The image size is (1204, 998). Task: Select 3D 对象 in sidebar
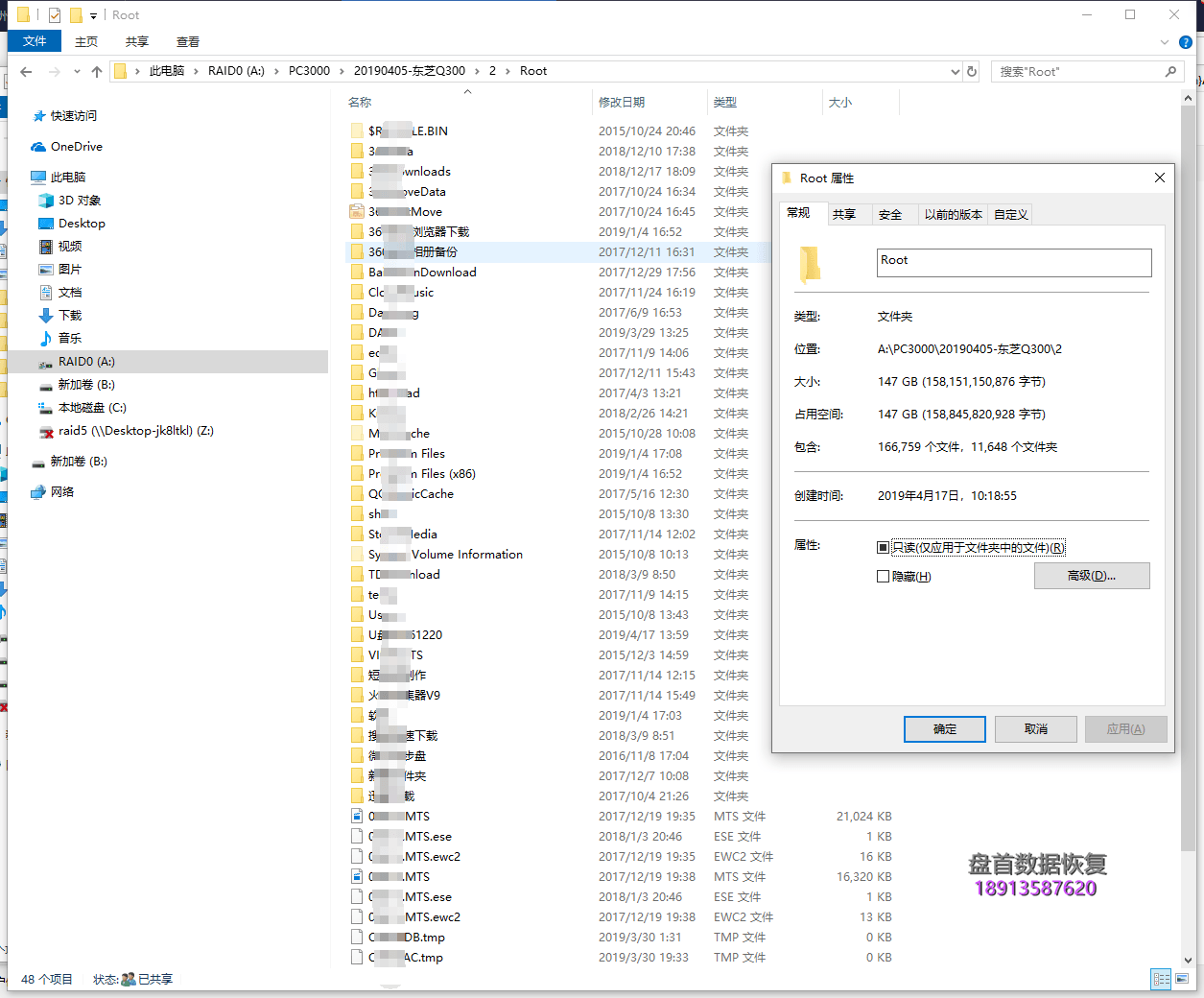(69, 201)
